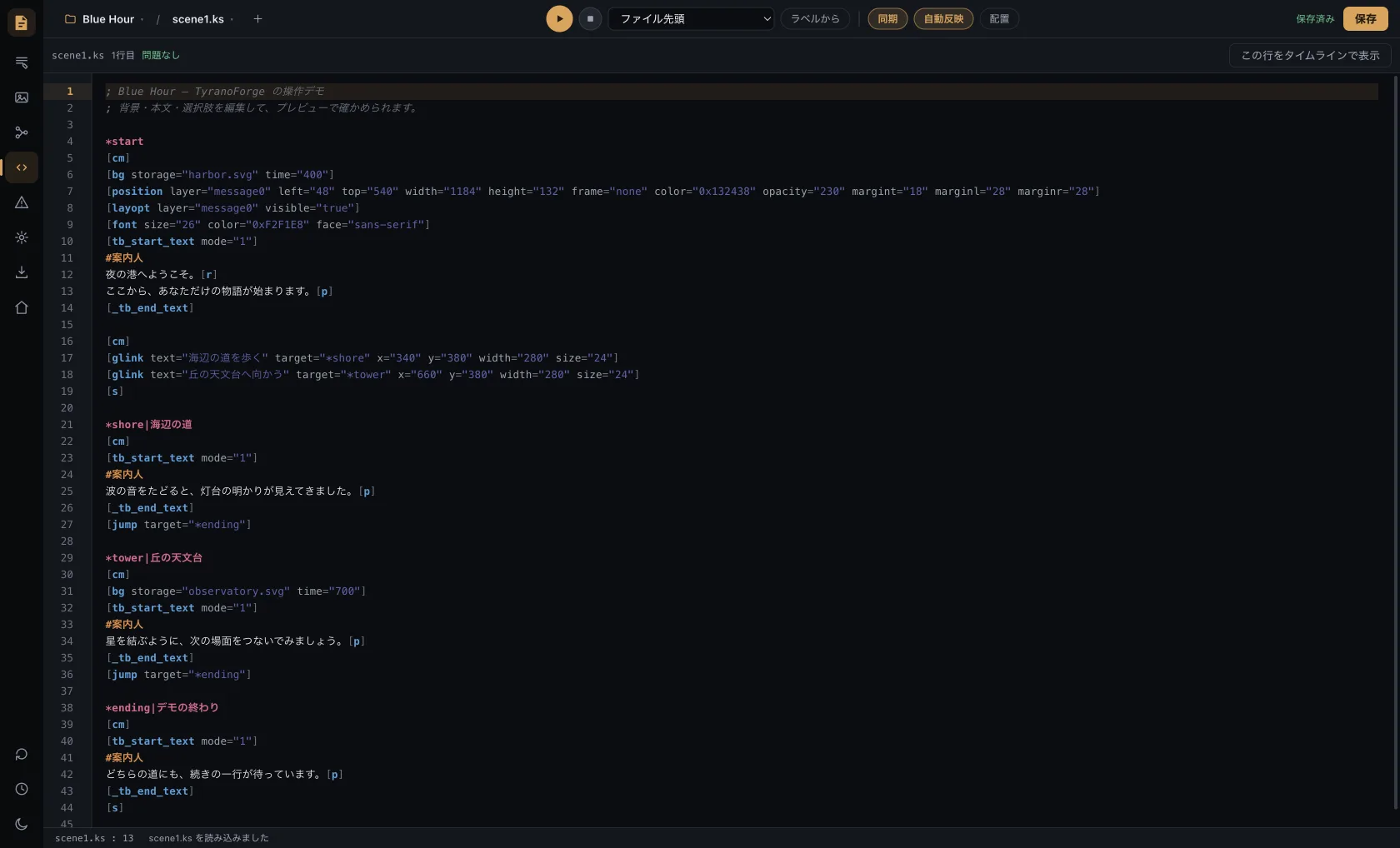Click line number 20 in the gutter

(67, 408)
